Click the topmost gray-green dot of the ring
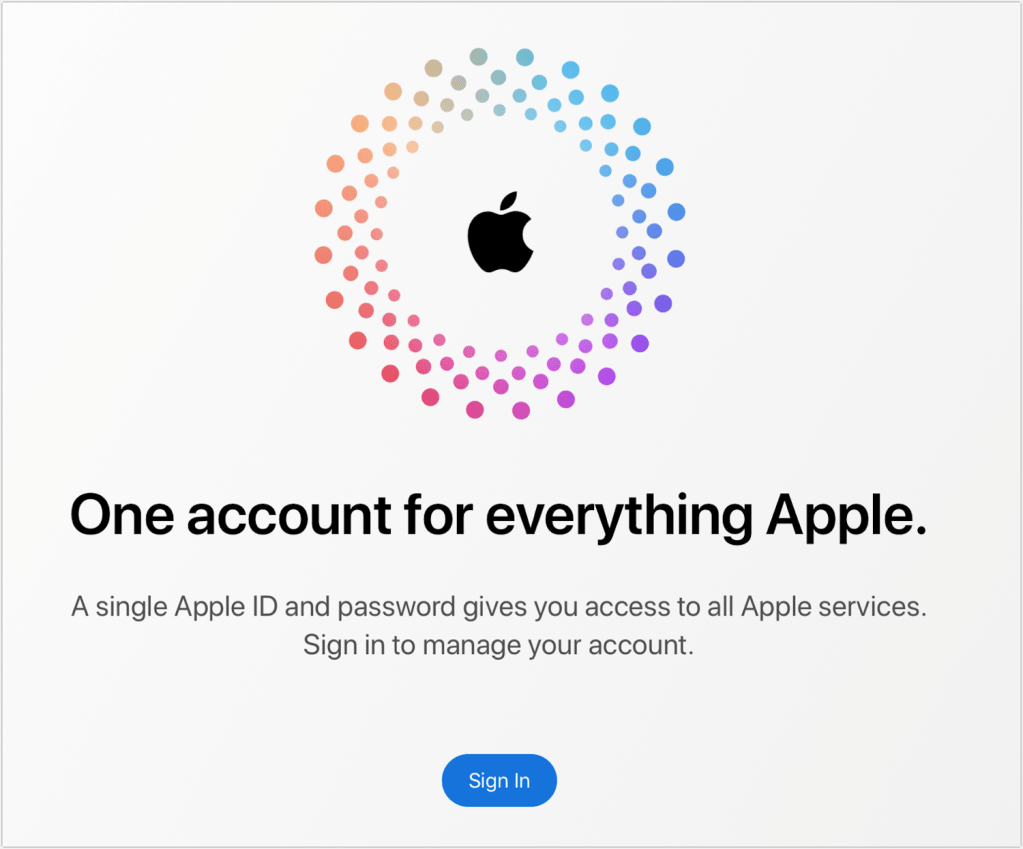 (479, 56)
